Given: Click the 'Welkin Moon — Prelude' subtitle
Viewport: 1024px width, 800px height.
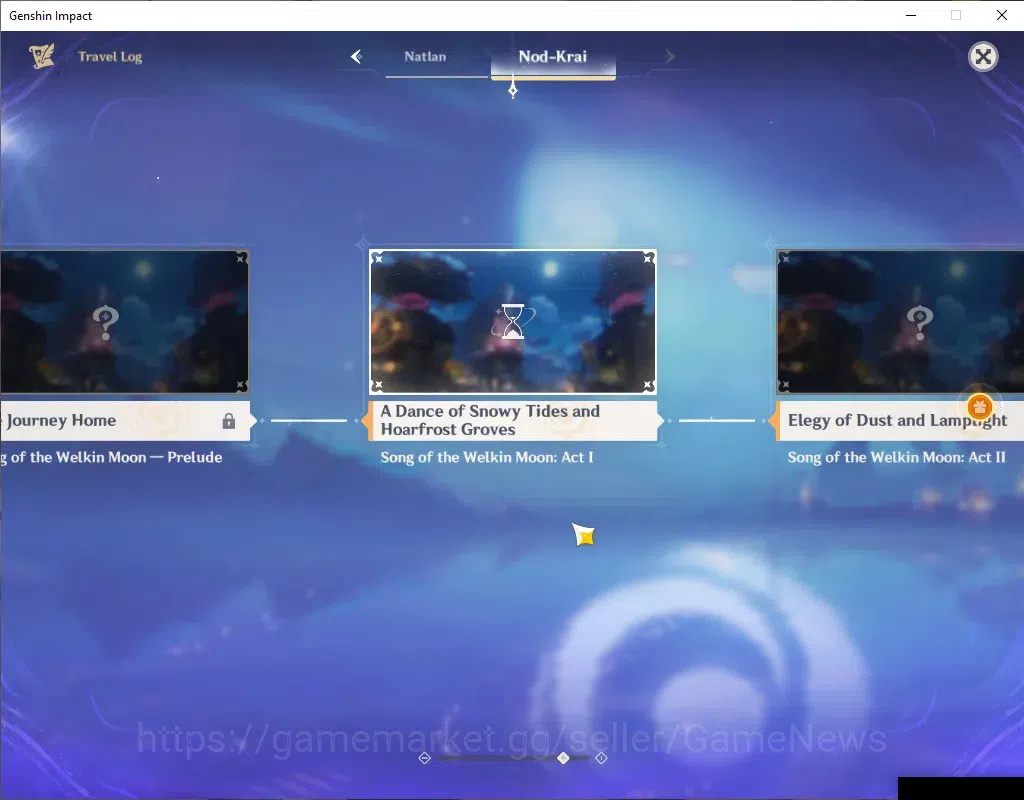Looking at the screenshot, I should click(111, 457).
